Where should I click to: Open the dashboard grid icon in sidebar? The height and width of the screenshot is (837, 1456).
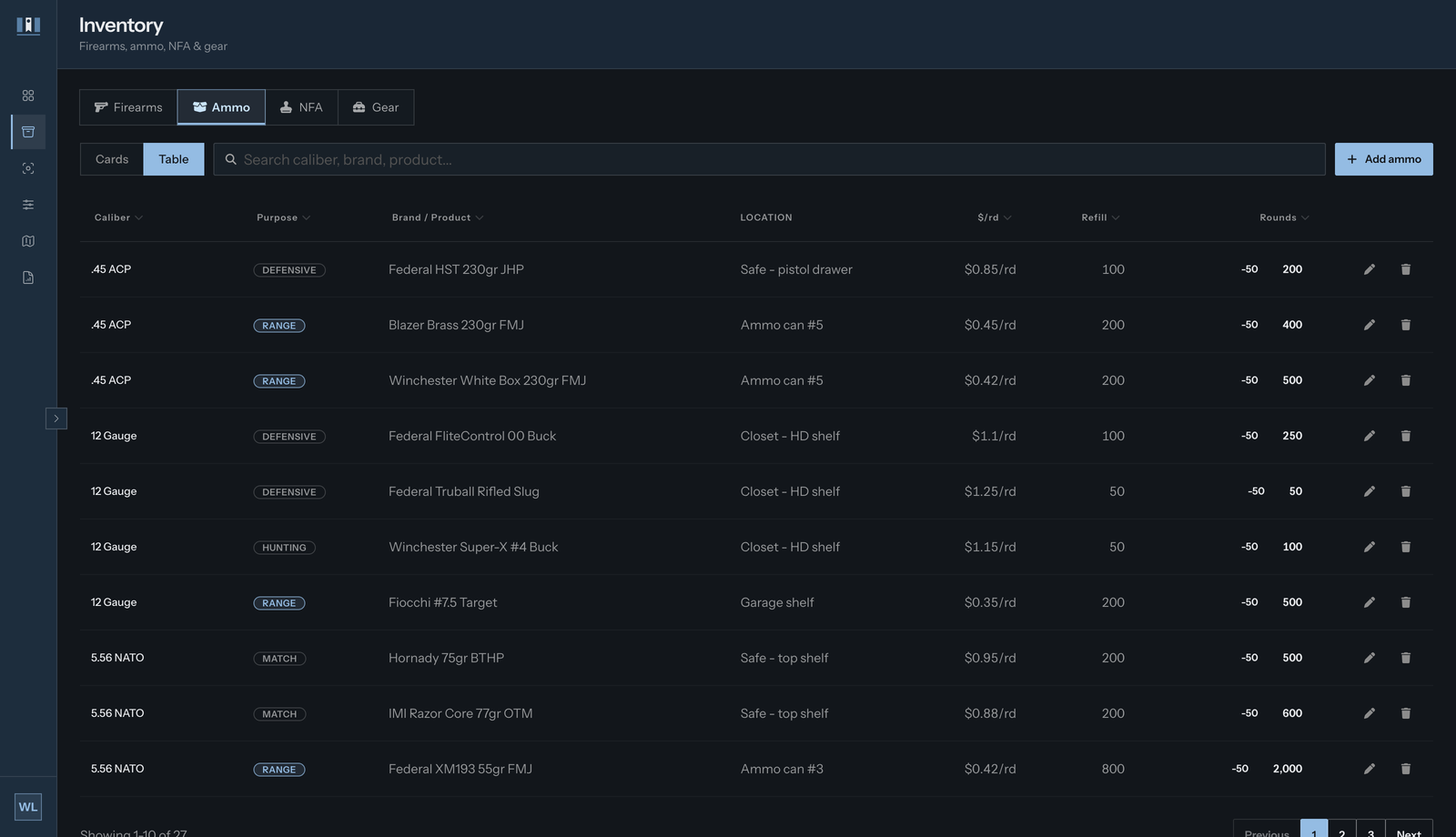point(28,96)
